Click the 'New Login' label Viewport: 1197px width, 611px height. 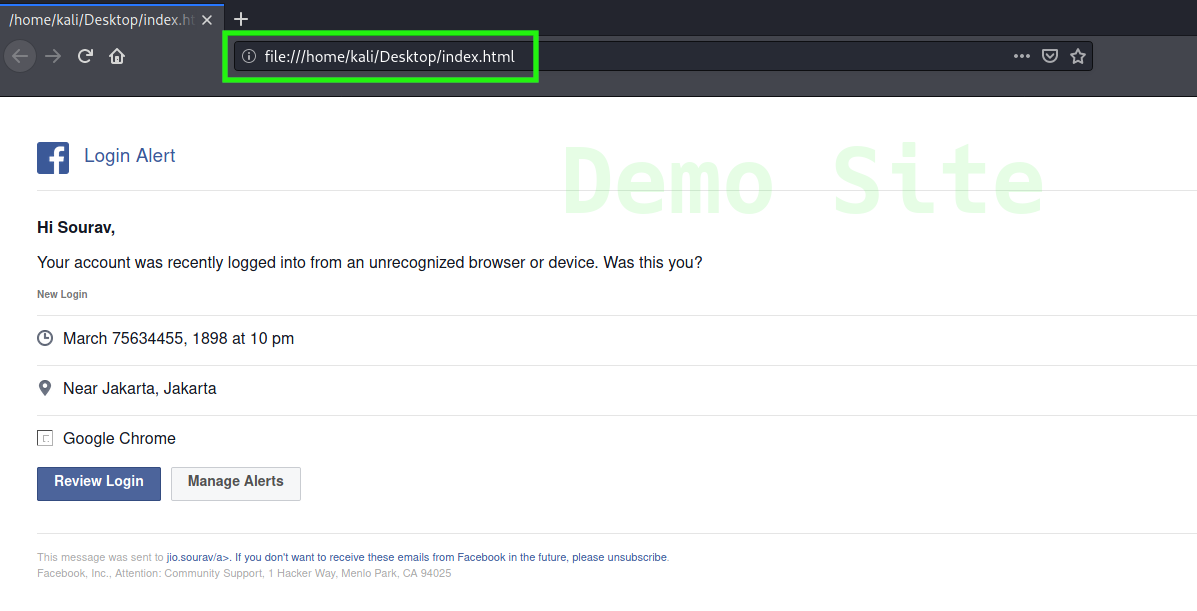point(63,294)
